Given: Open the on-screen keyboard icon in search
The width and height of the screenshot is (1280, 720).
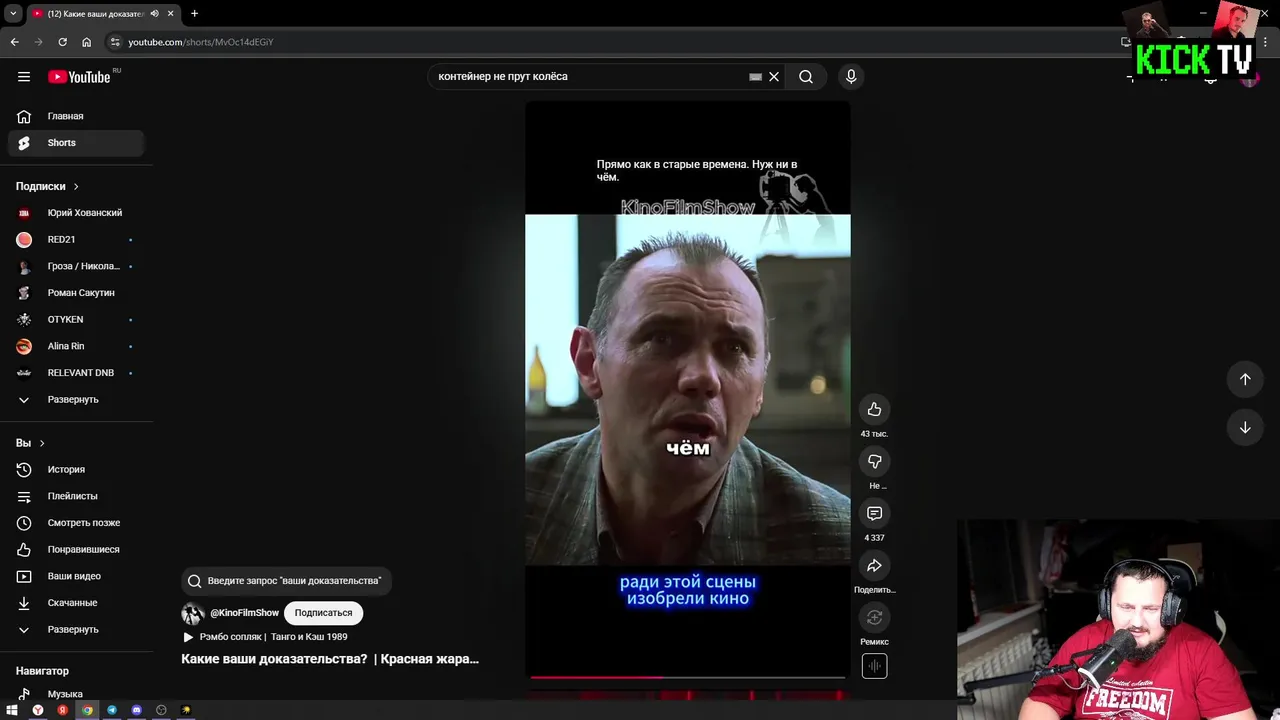Looking at the screenshot, I should (755, 77).
